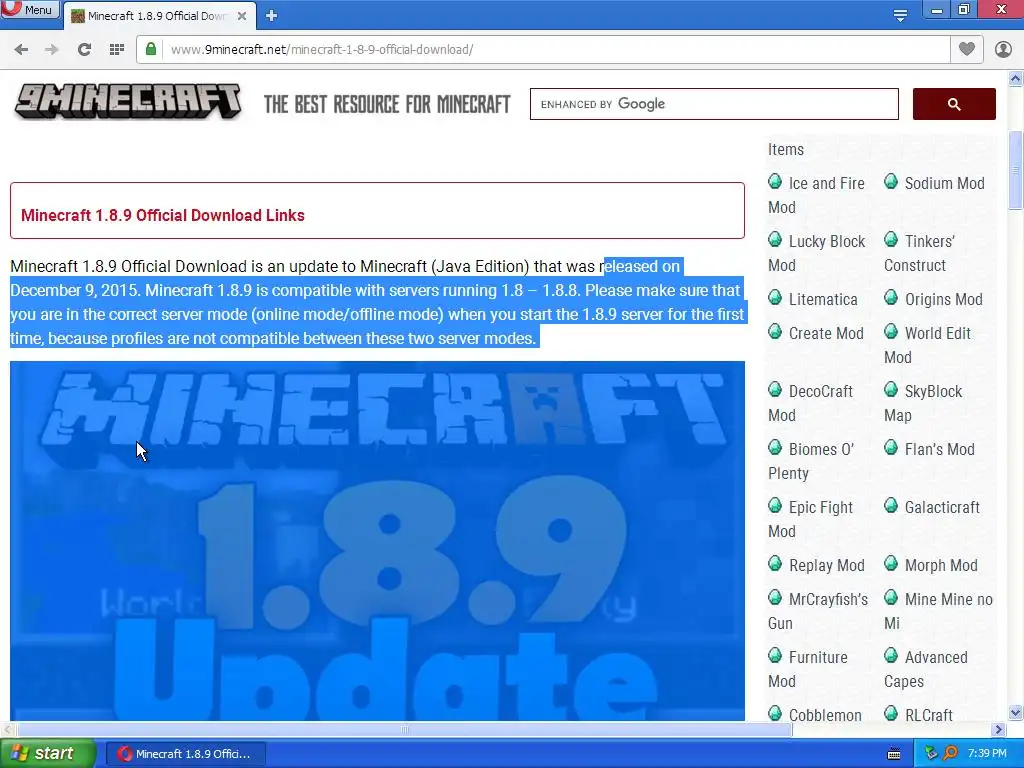Open the Origins Mod link

pyautogui.click(x=943, y=300)
